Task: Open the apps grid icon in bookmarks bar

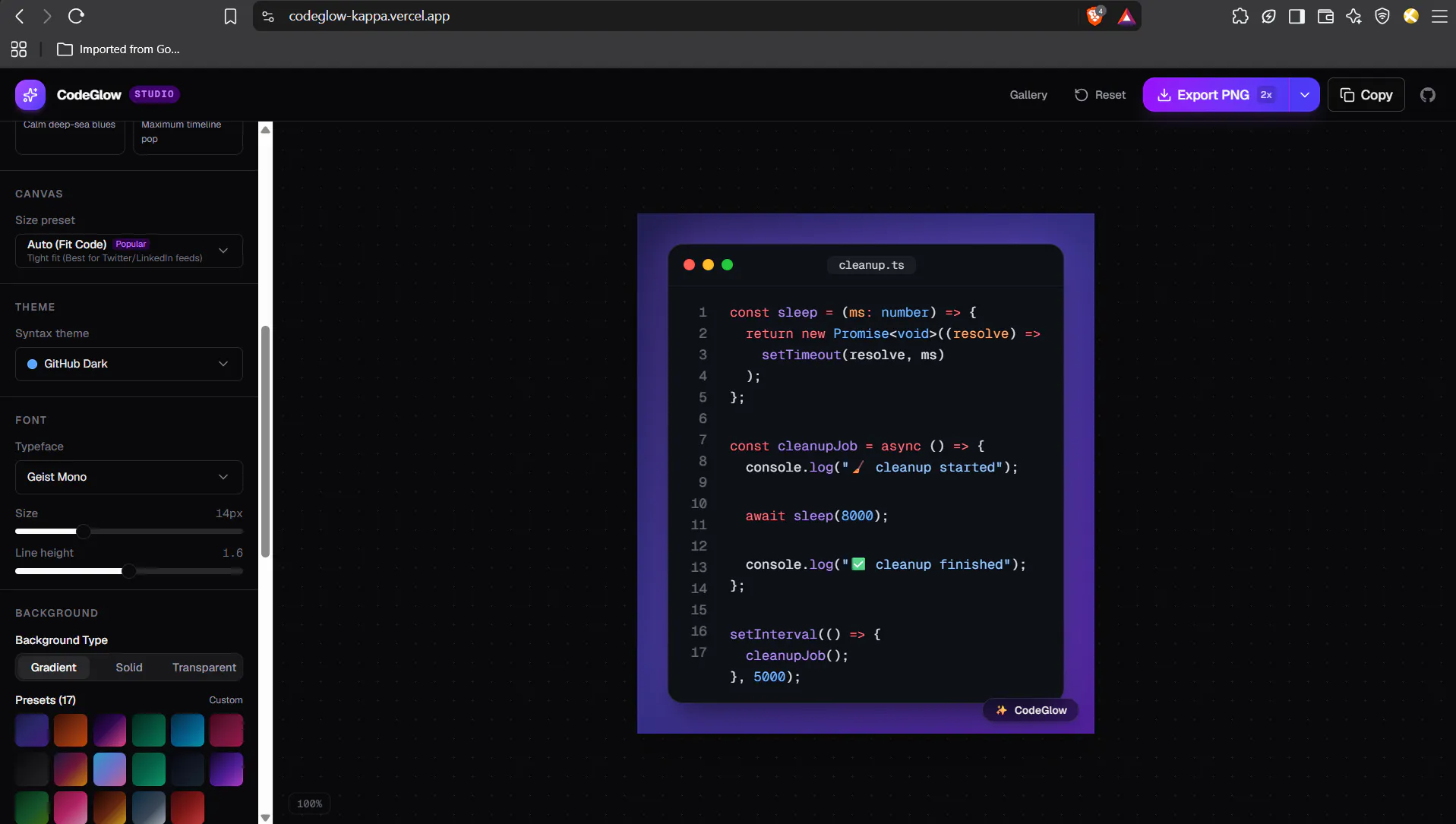Action: tap(19, 49)
